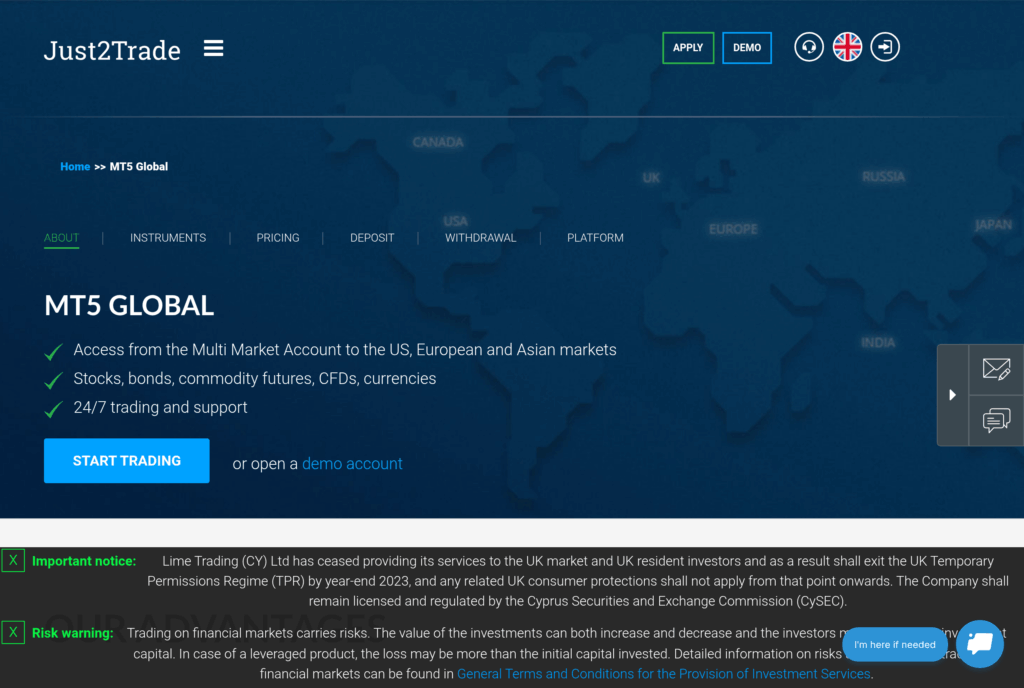Dismiss the Important notice with X
Screen dimensions: 1024x688
pyautogui.click(x=13, y=561)
